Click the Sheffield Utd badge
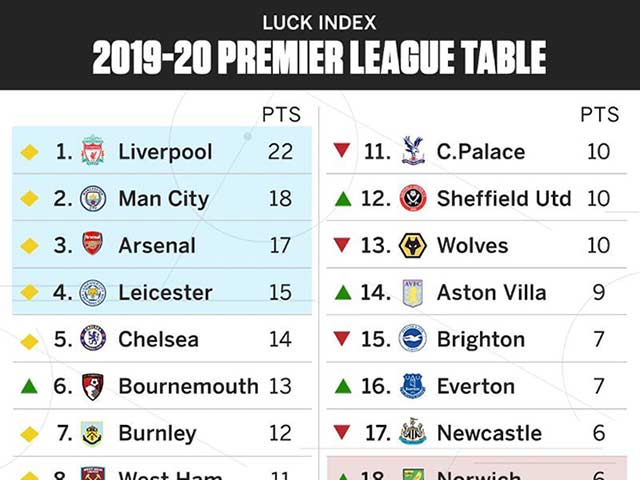The image size is (640, 480). click(412, 198)
